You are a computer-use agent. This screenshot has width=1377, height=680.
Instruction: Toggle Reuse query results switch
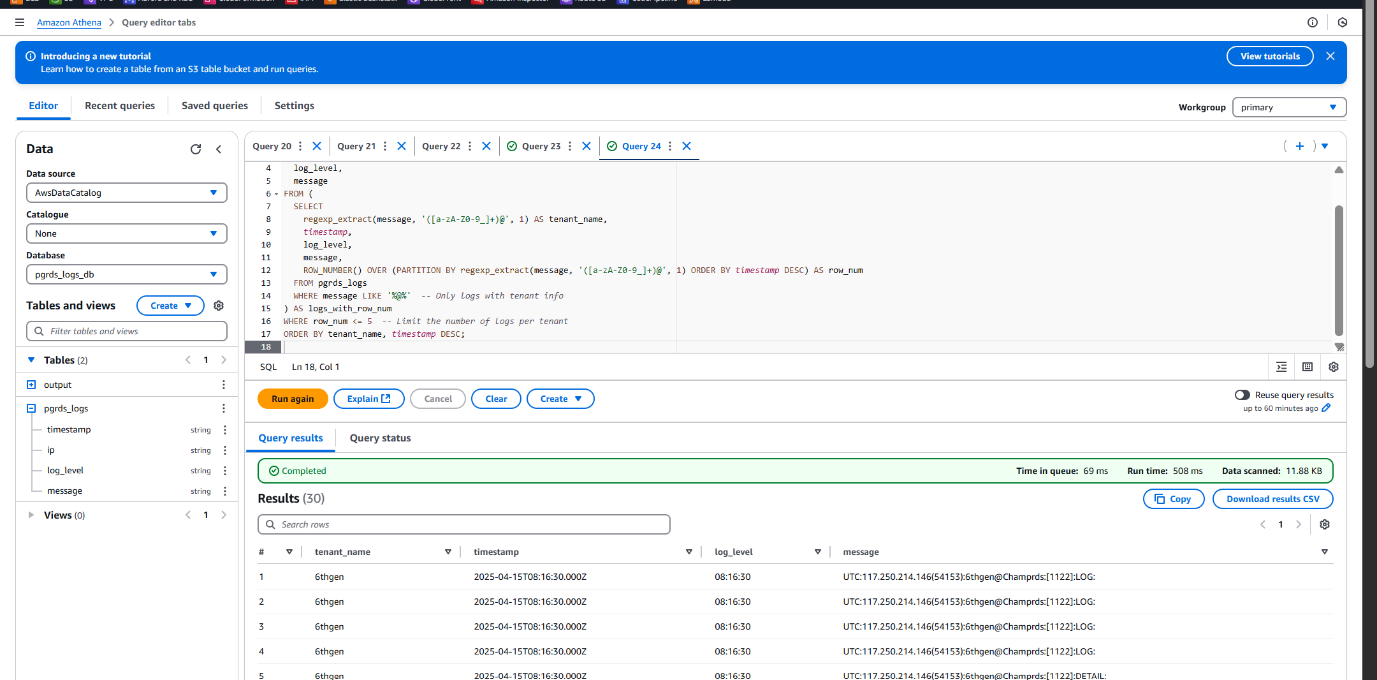coord(1242,395)
